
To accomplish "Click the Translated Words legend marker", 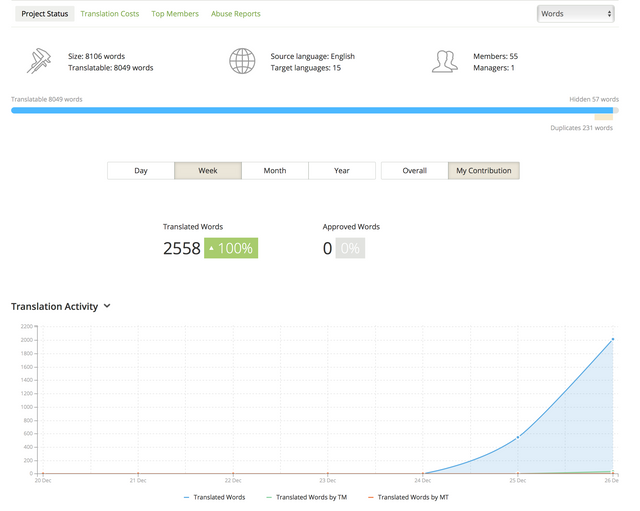I will point(188,497).
